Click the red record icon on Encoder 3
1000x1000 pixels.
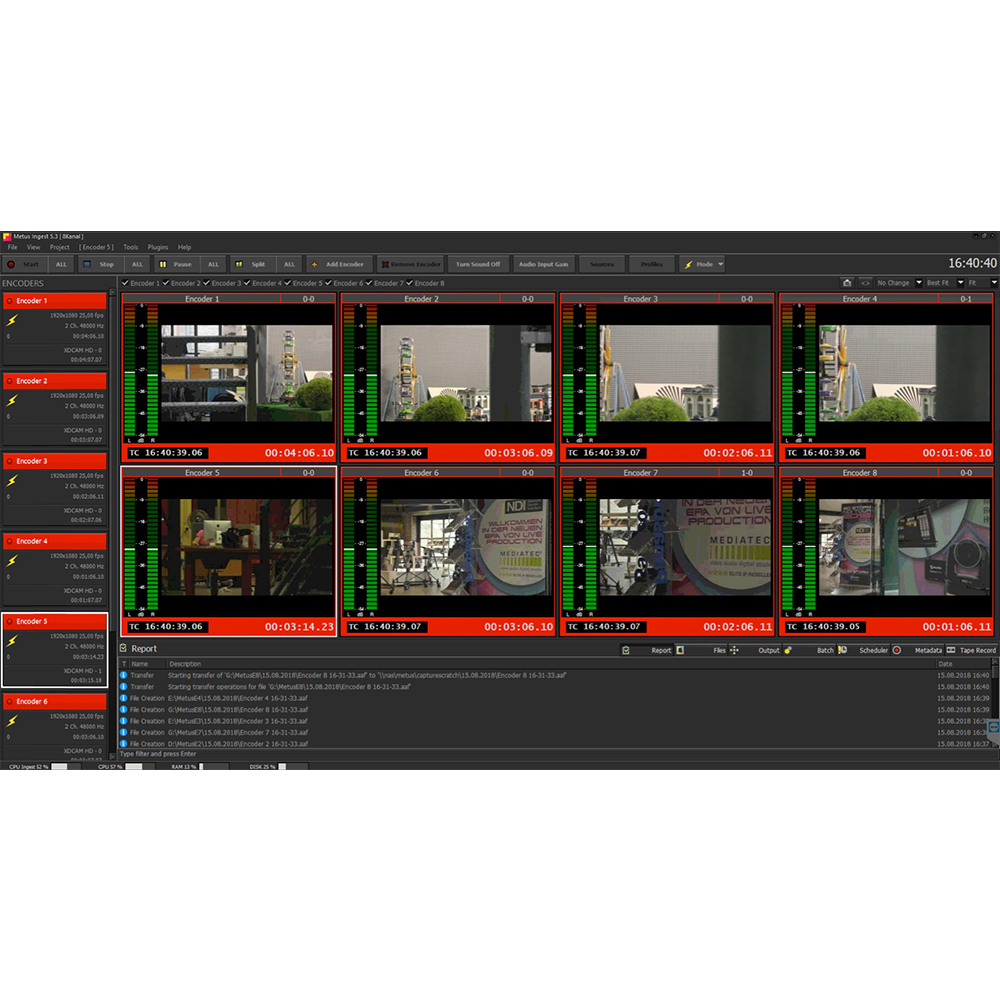point(10,461)
